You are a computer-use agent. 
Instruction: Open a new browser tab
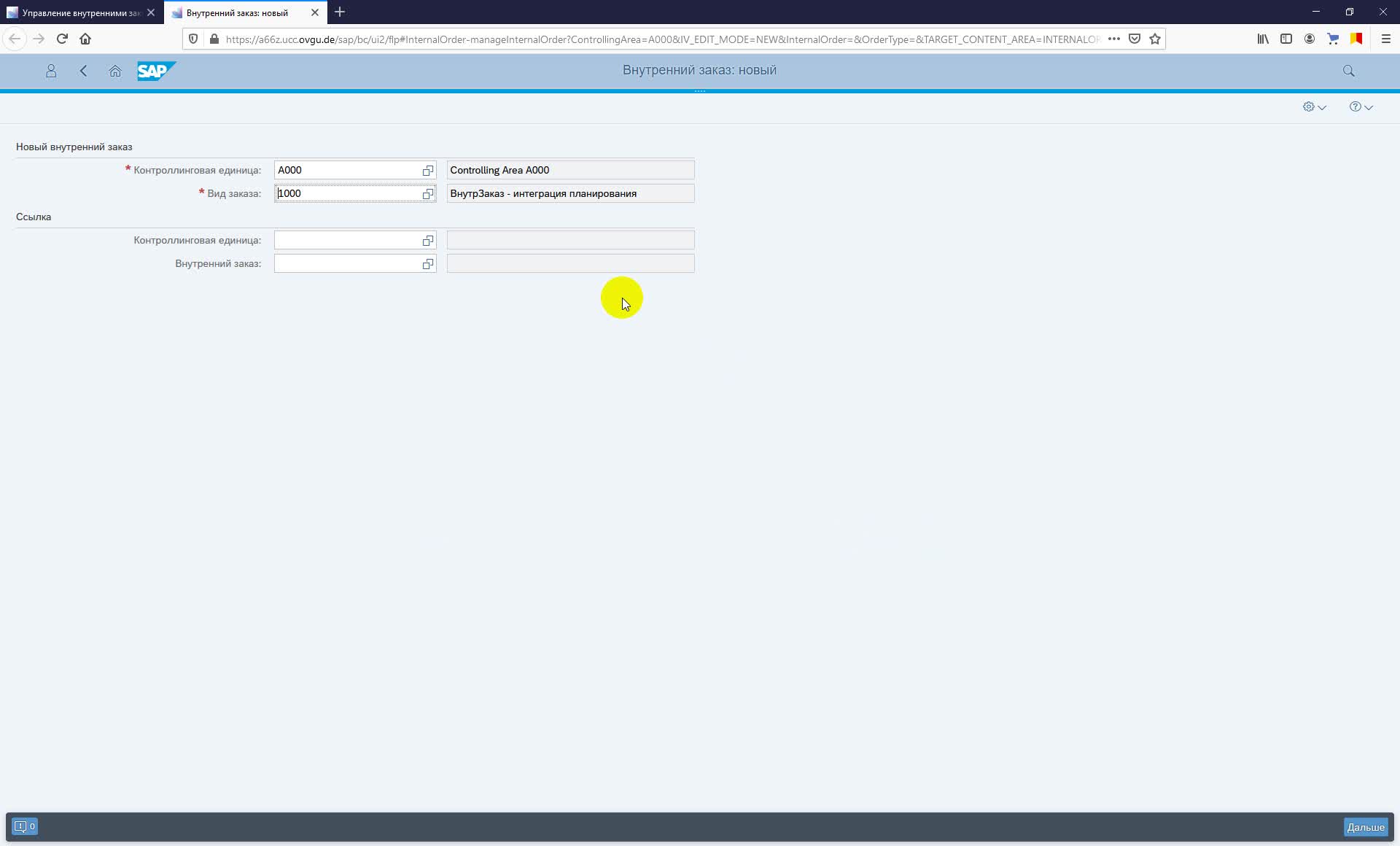[340, 12]
